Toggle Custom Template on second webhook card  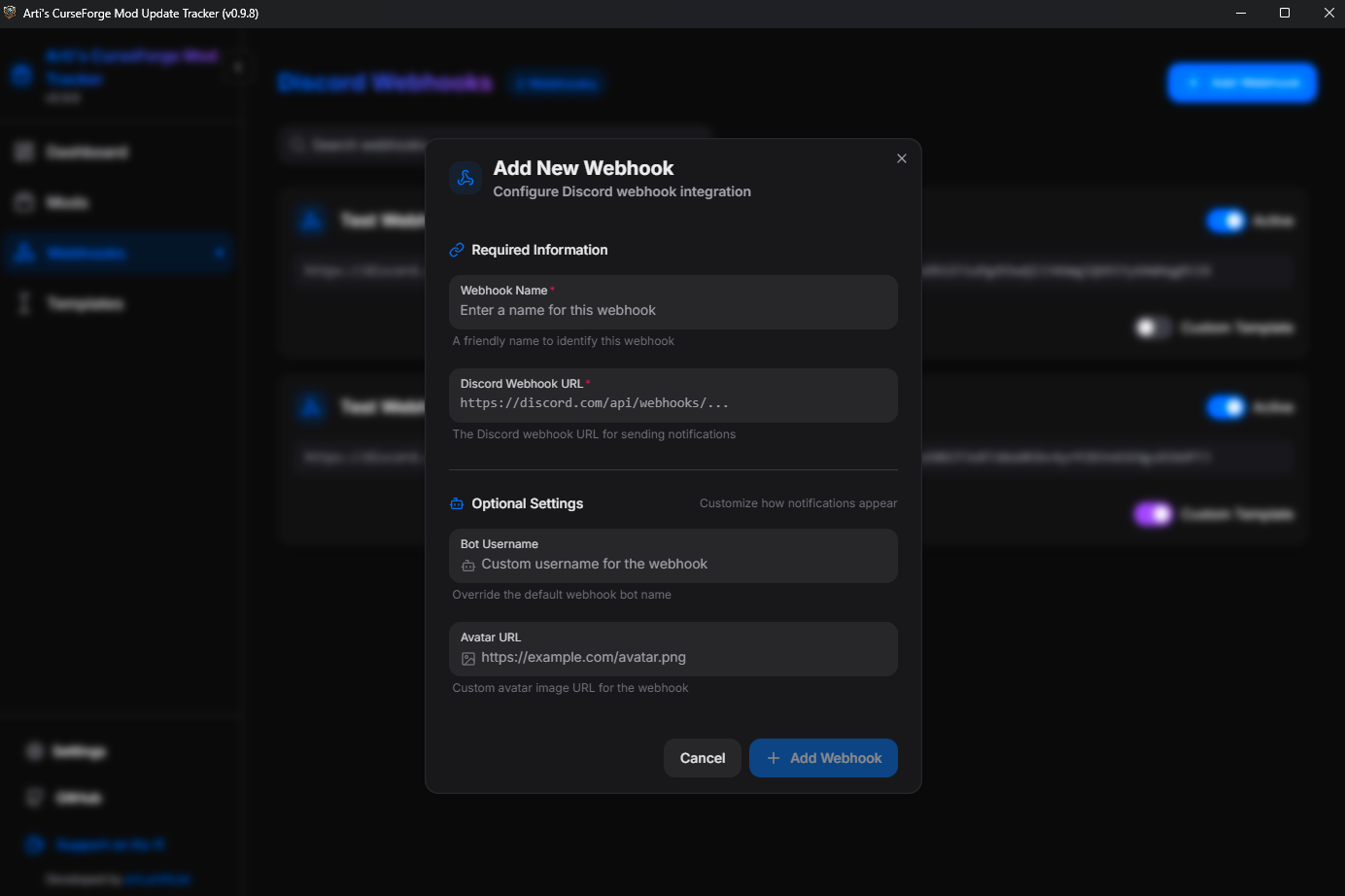(x=1154, y=513)
